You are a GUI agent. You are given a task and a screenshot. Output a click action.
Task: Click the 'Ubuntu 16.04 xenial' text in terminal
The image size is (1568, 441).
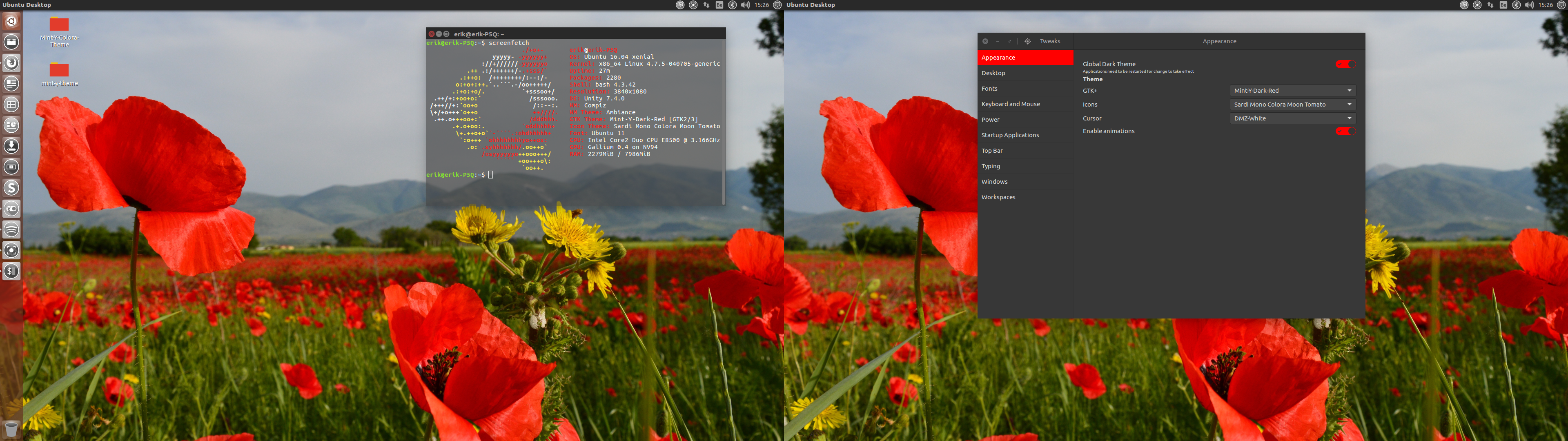pyautogui.click(x=619, y=57)
